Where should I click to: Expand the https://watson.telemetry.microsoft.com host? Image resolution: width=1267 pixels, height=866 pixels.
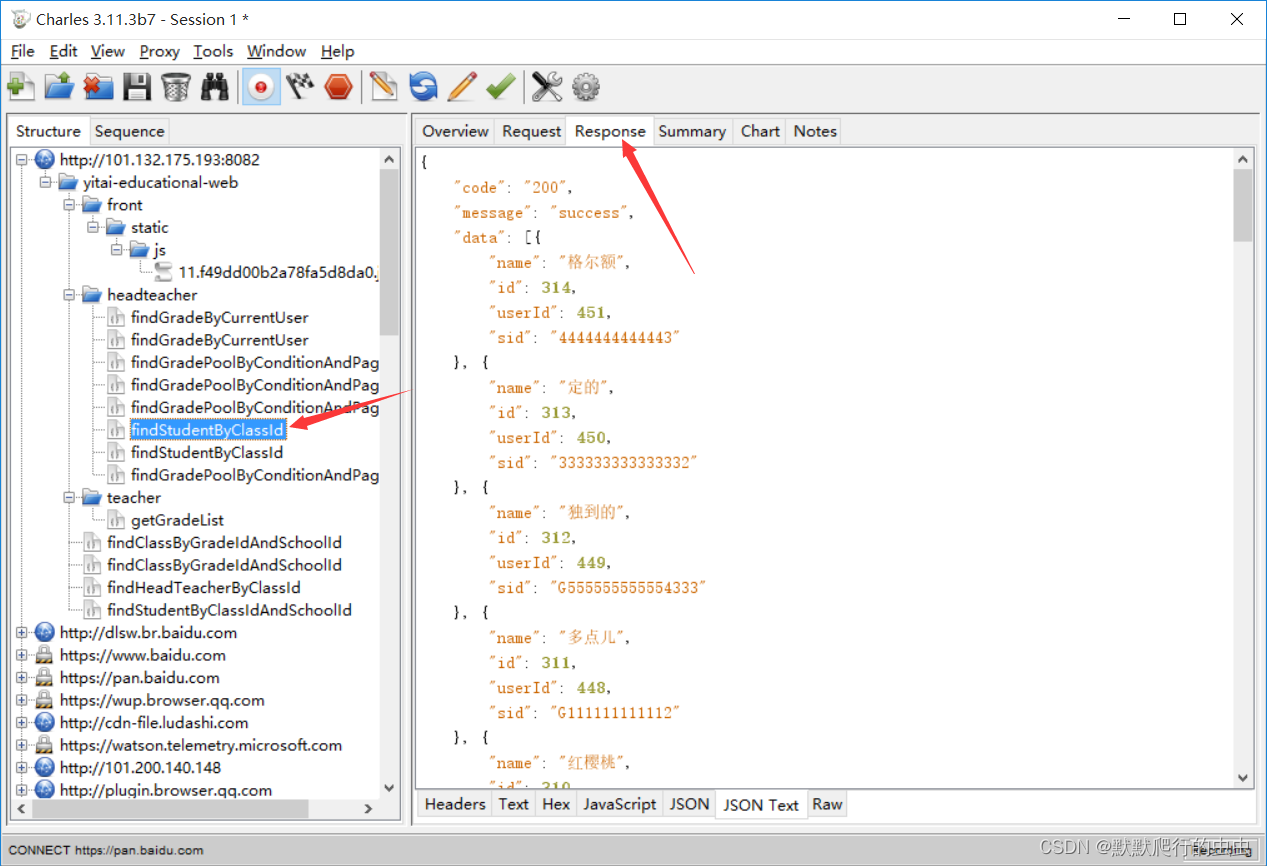[21, 745]
